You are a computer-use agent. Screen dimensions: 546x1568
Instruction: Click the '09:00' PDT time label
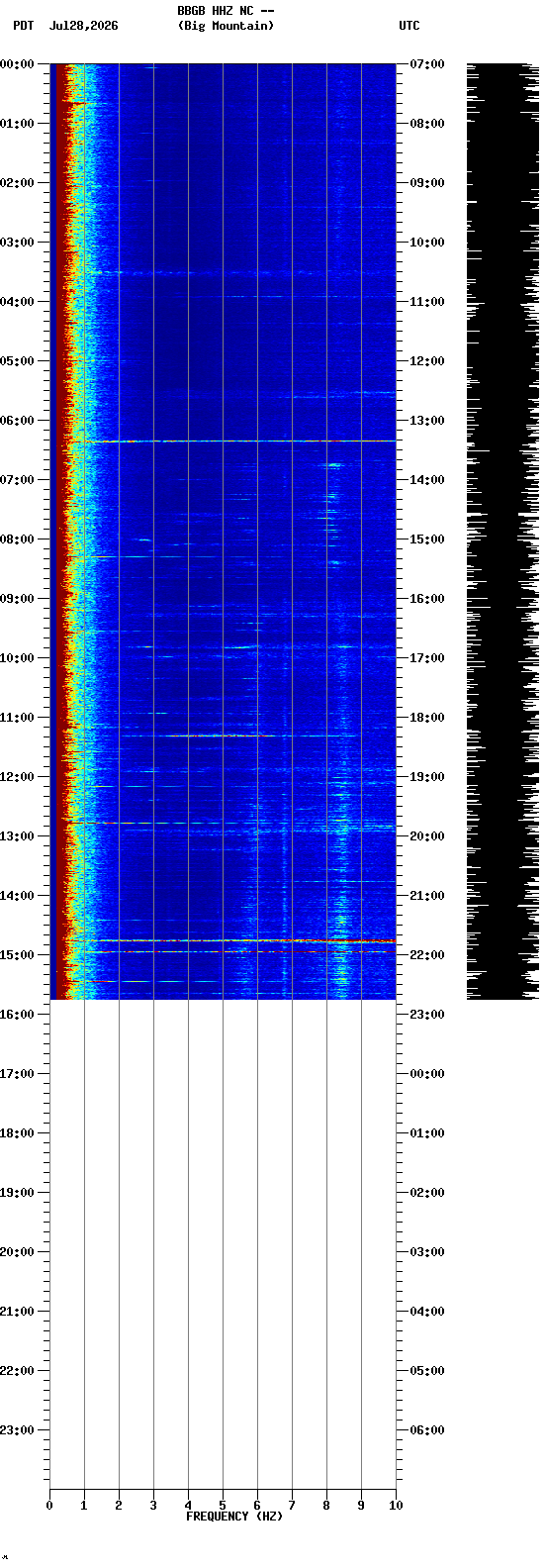pyautogui.click(x=17, y=599)
